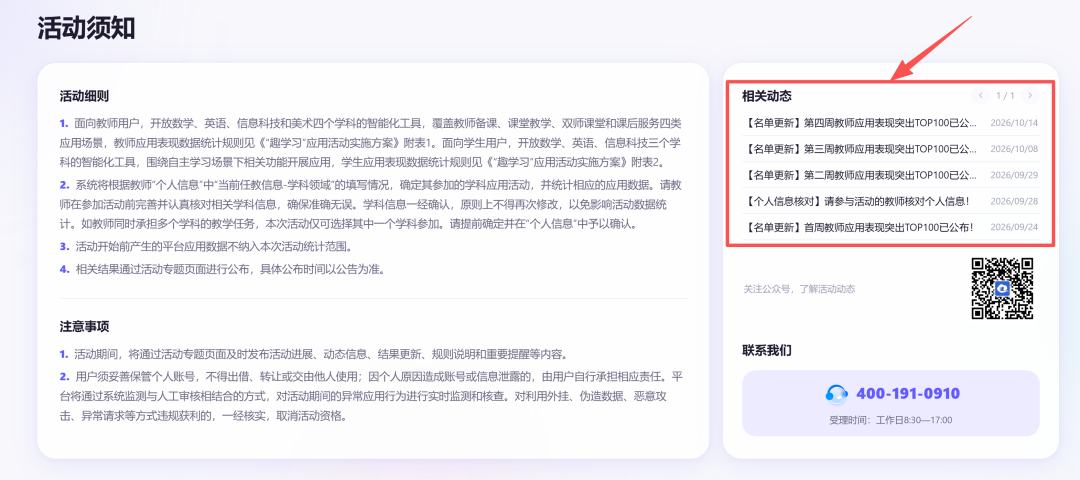Click the 注意事项 section heading
Screen dimensions: 1080x480
[84, 326]
